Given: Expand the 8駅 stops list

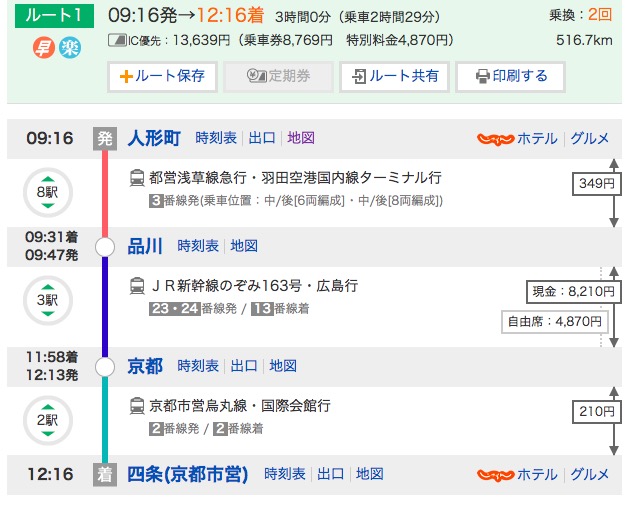Looking at the screenshot, I should coord(47,192).
